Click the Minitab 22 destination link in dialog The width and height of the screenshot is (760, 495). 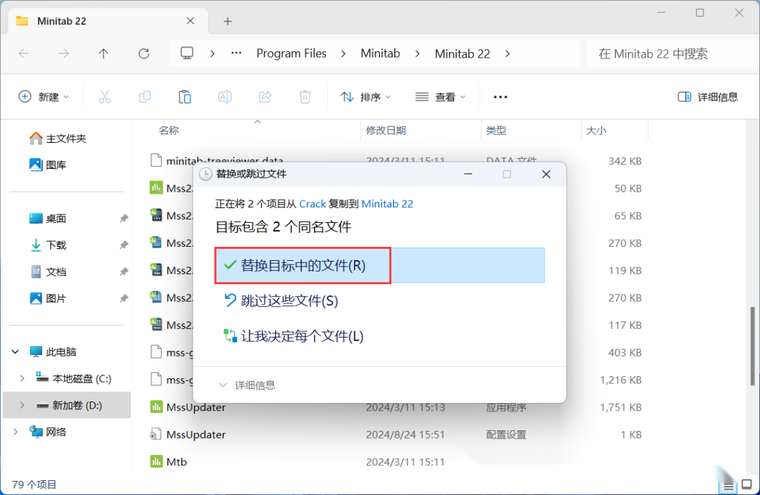[387, 204]
